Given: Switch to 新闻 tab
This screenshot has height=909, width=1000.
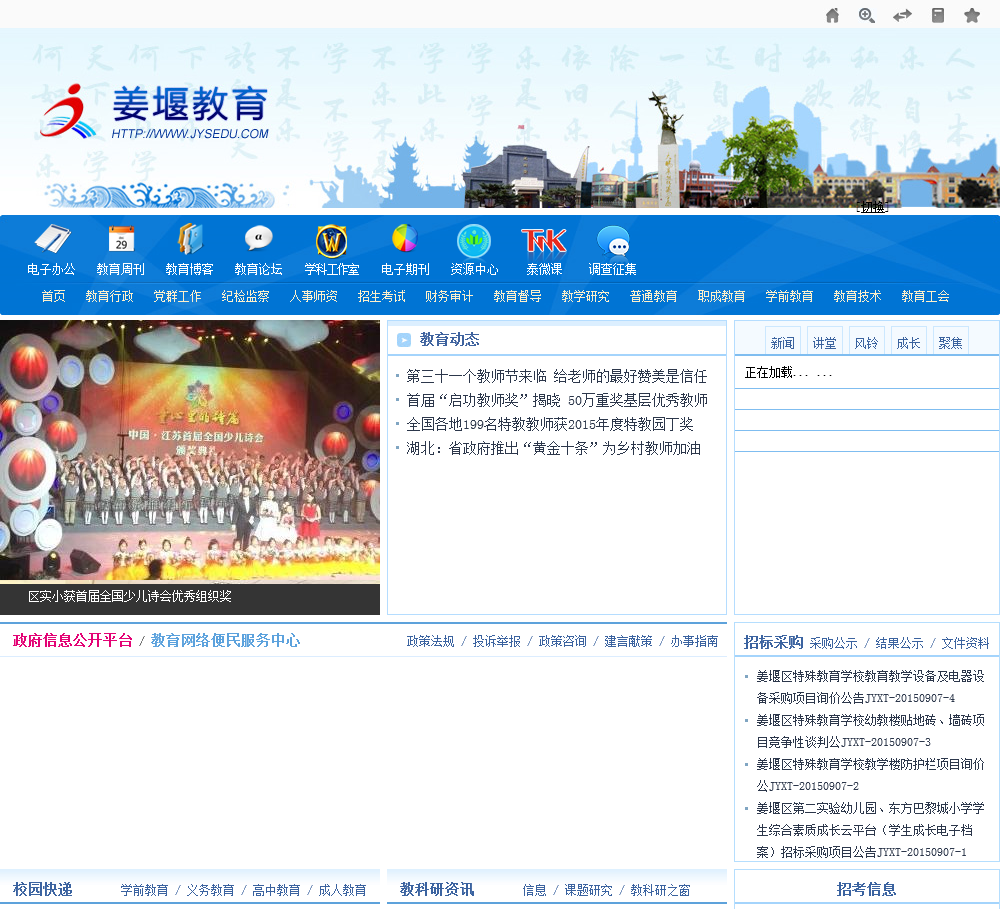Looking at the screenshot, I should pos(783,342).
